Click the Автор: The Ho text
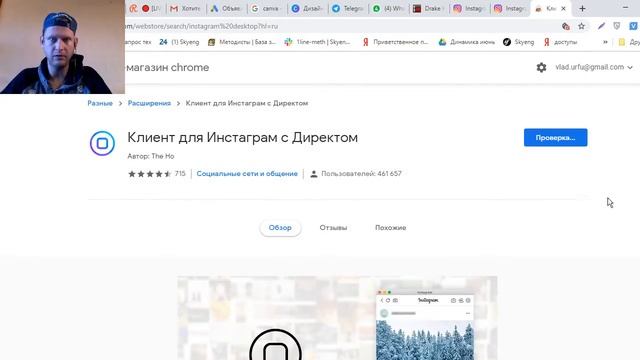The image size is (640, 360). (151, 156)
